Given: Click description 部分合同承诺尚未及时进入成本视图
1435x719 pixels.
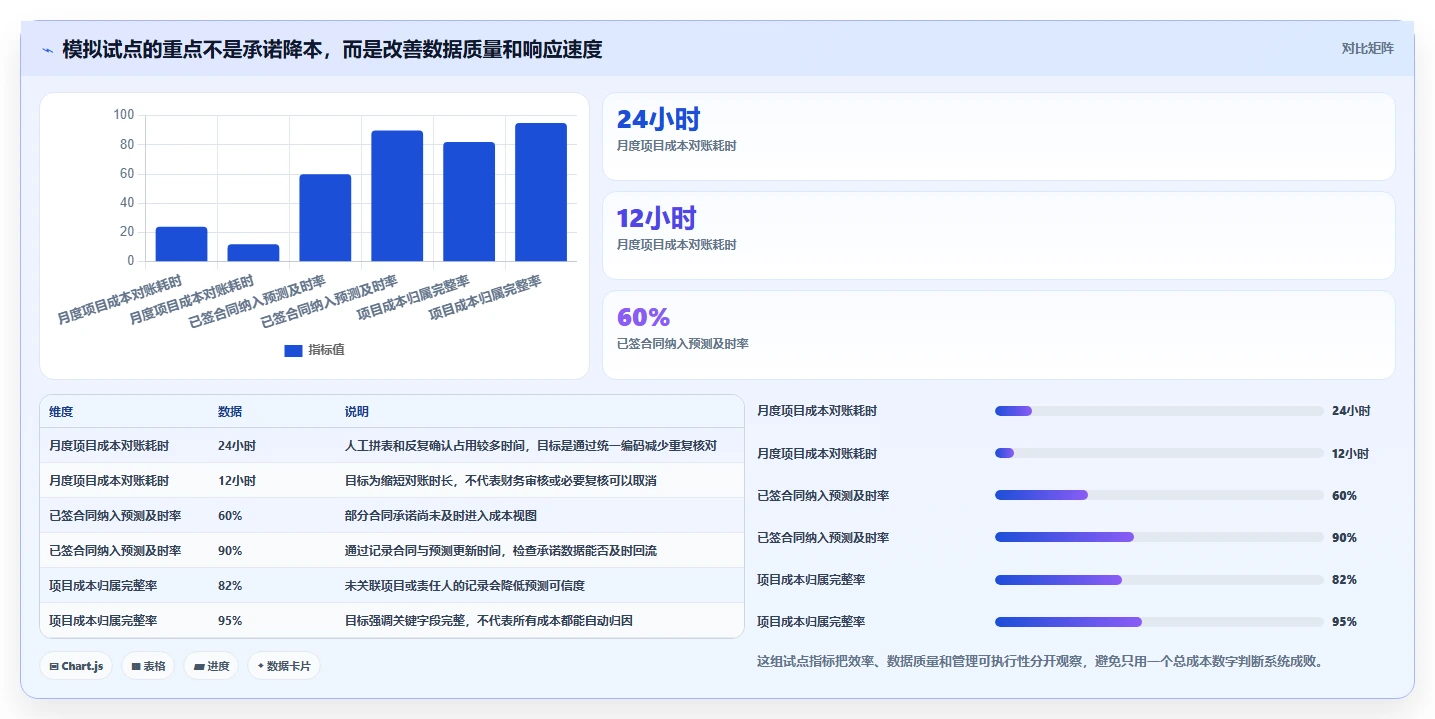Looking at the screenshot, I should tap(441, 516).
